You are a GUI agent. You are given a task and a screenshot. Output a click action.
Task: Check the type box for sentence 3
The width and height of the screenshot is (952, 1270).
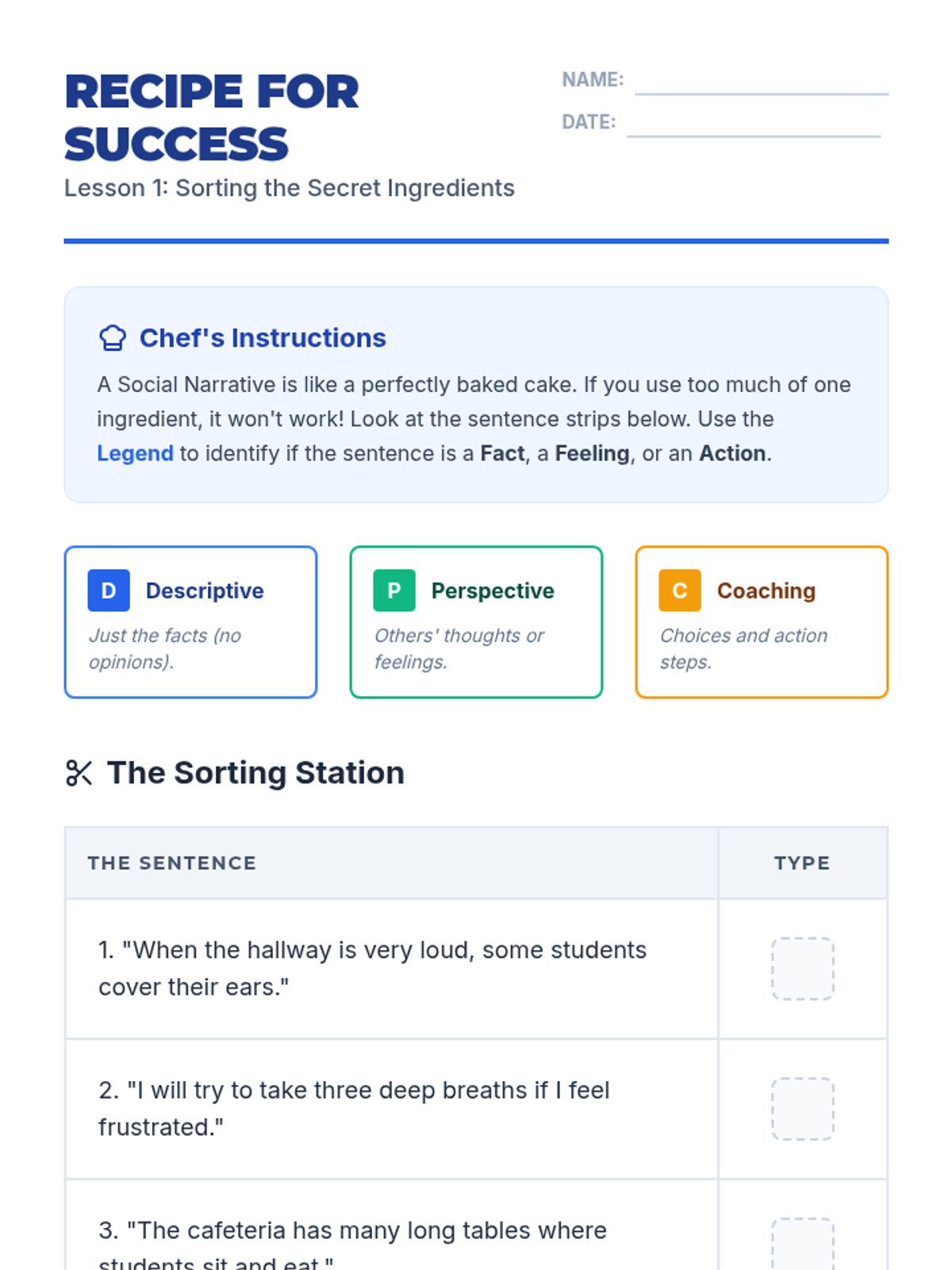(x=803, y=1245)
